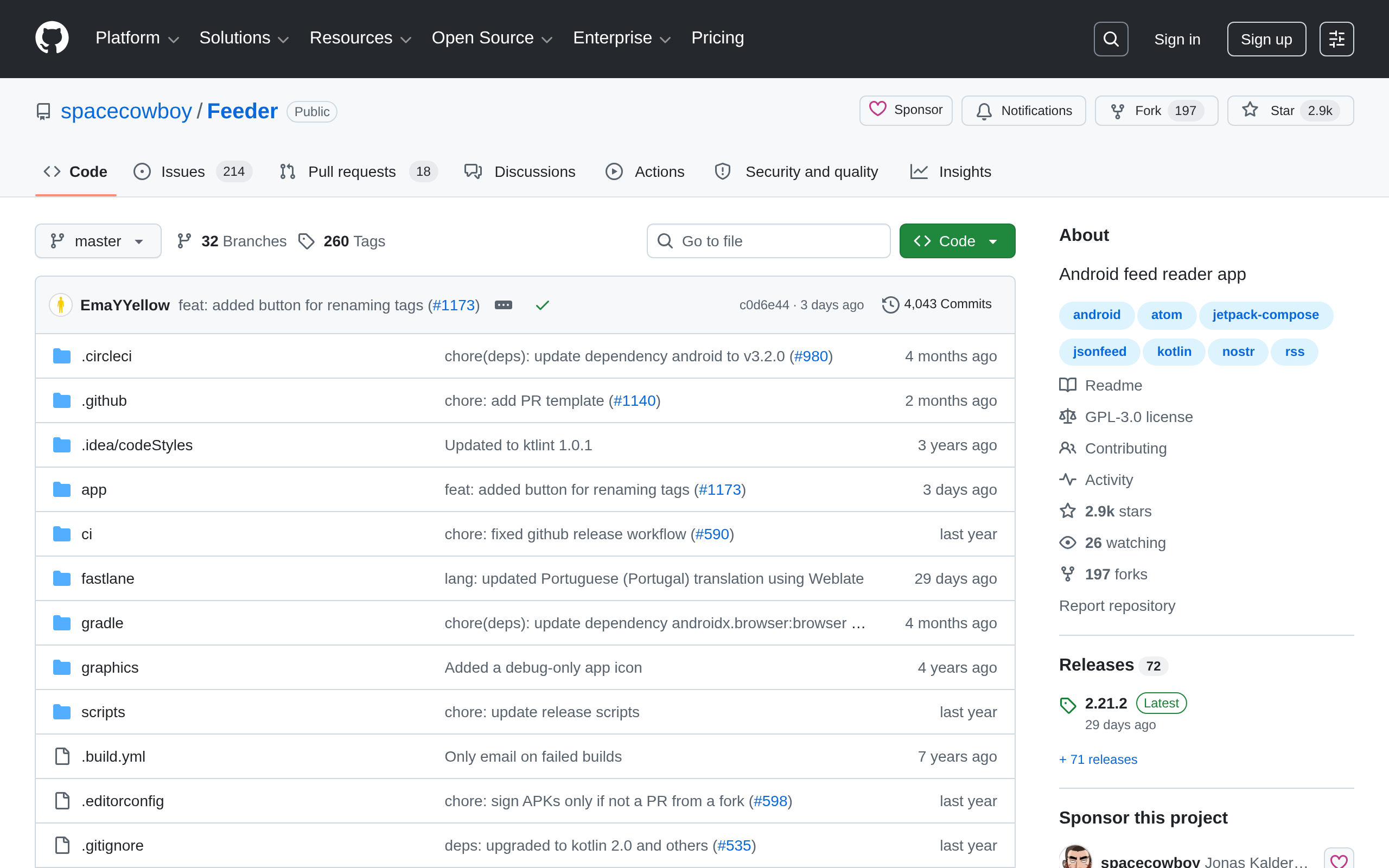Switch to the Actions tab
This screenshot has width=1389, height=868.
pos(645,171)
